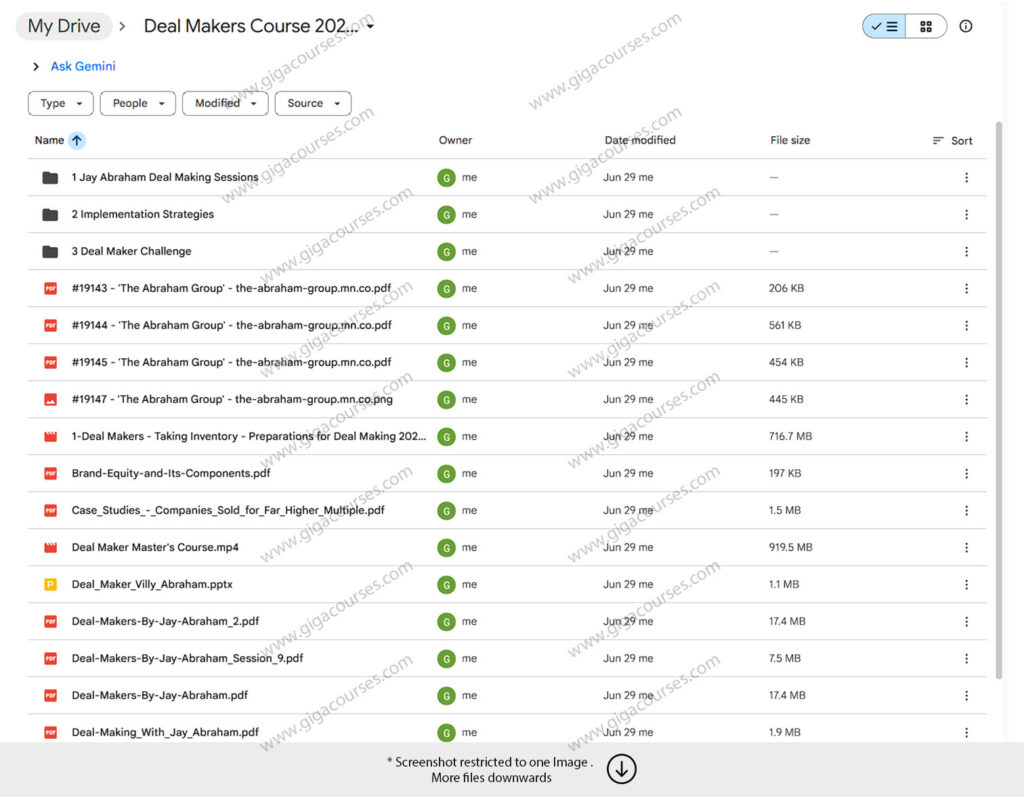1024x797 pixels.
Task: Switch to grid layout view
Action: pos(925,26)
